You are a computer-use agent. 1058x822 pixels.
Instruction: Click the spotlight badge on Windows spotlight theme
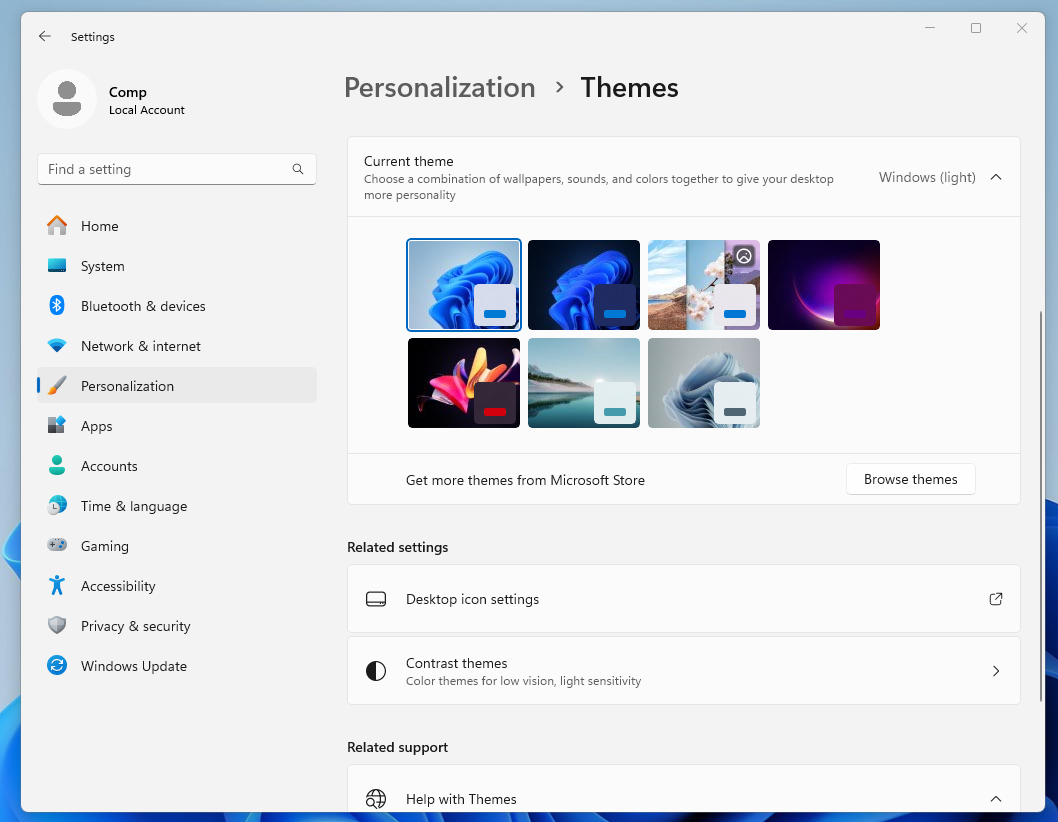[x=744, y=256]
